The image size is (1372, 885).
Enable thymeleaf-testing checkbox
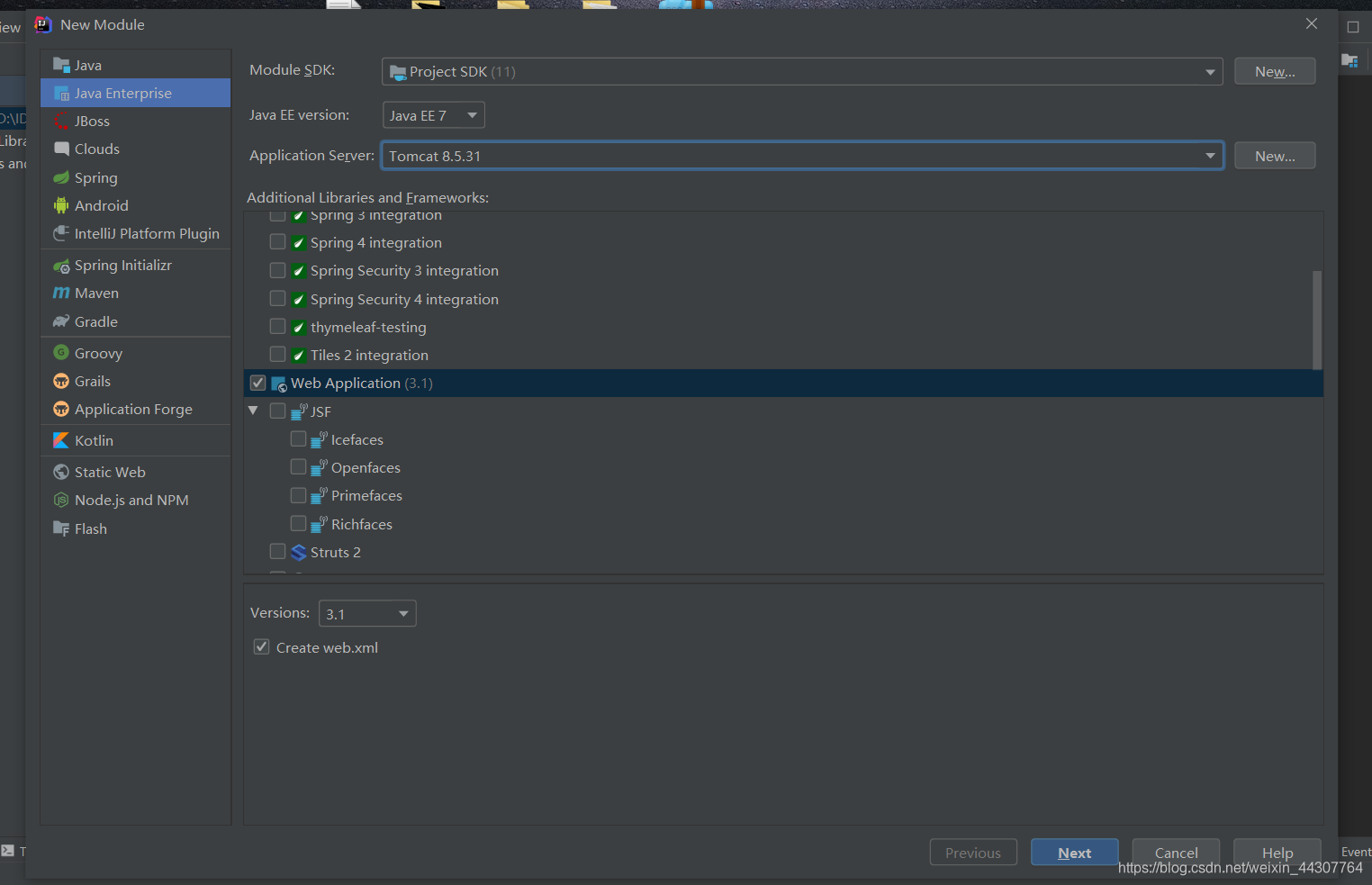tap(278, 326)
